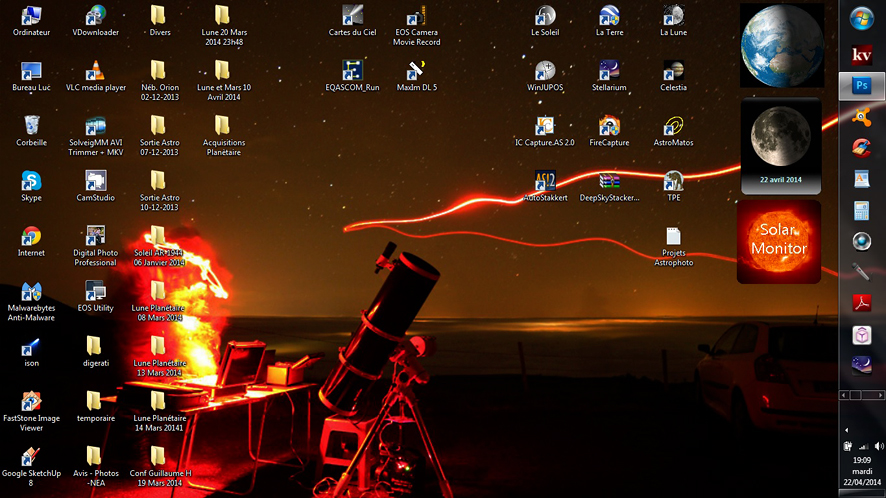Launch Stellarium from the desktop
Image resolution: width=886 pixels, height=498 pixels.
pos(609,76)
